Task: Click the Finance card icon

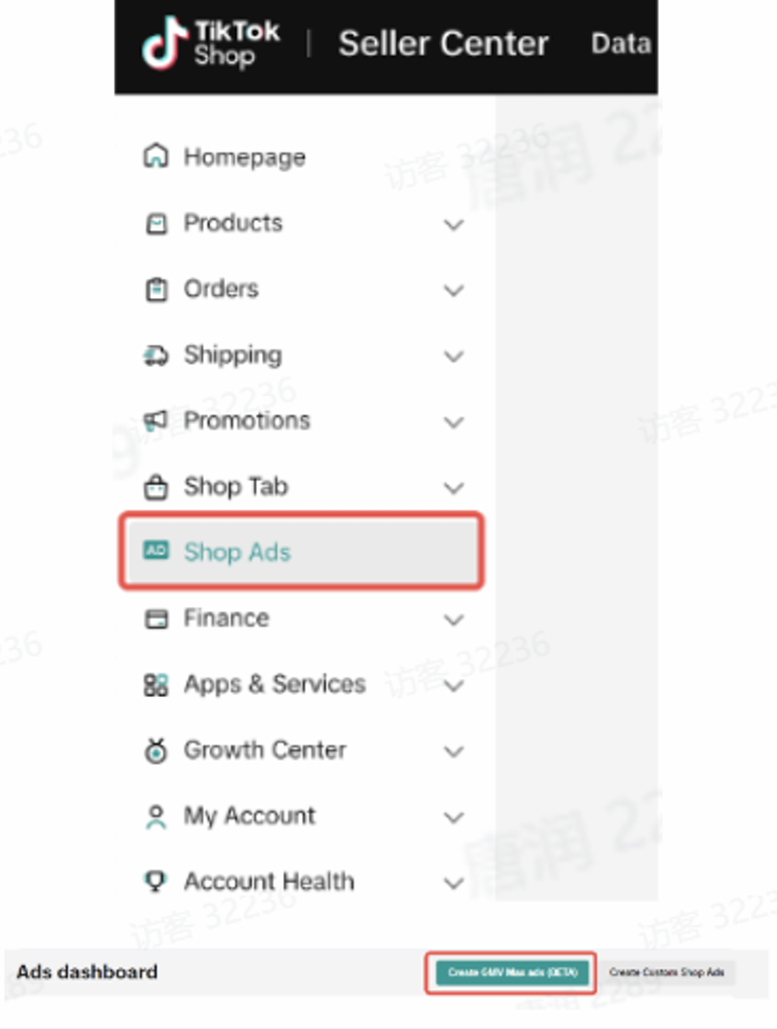Action: (x=156, y=618)
